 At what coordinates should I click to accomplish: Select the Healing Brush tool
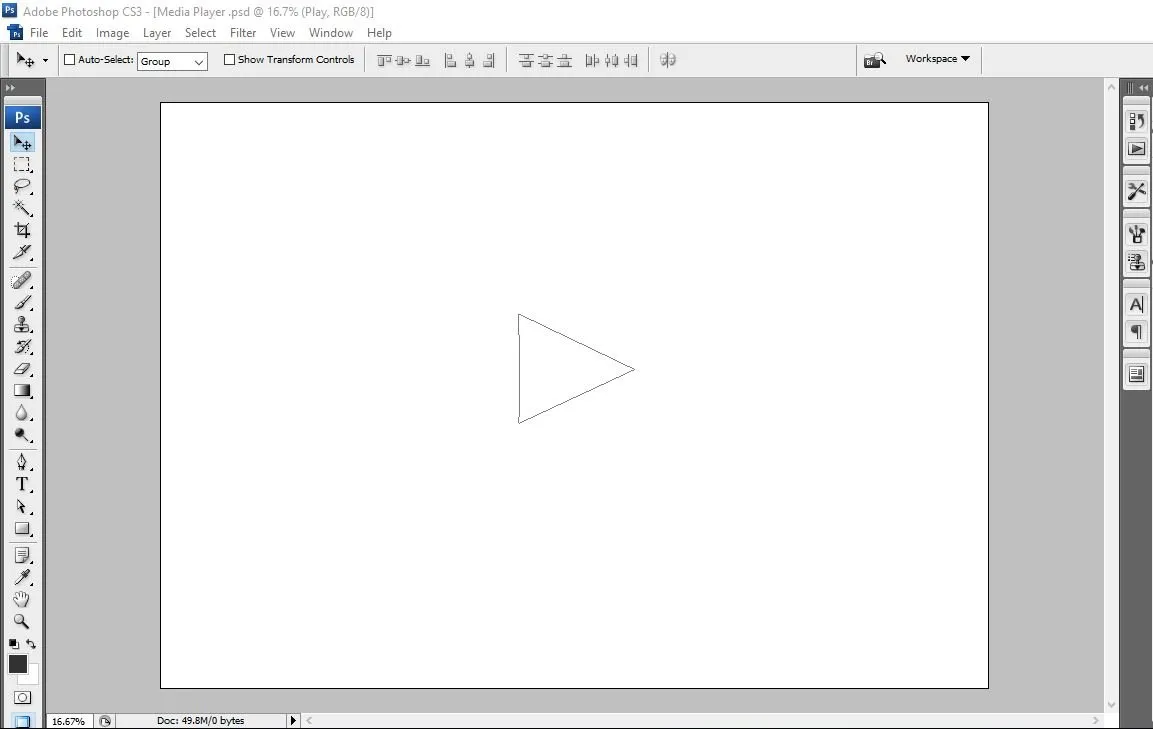pyautogui.click(x=22, y=280)
